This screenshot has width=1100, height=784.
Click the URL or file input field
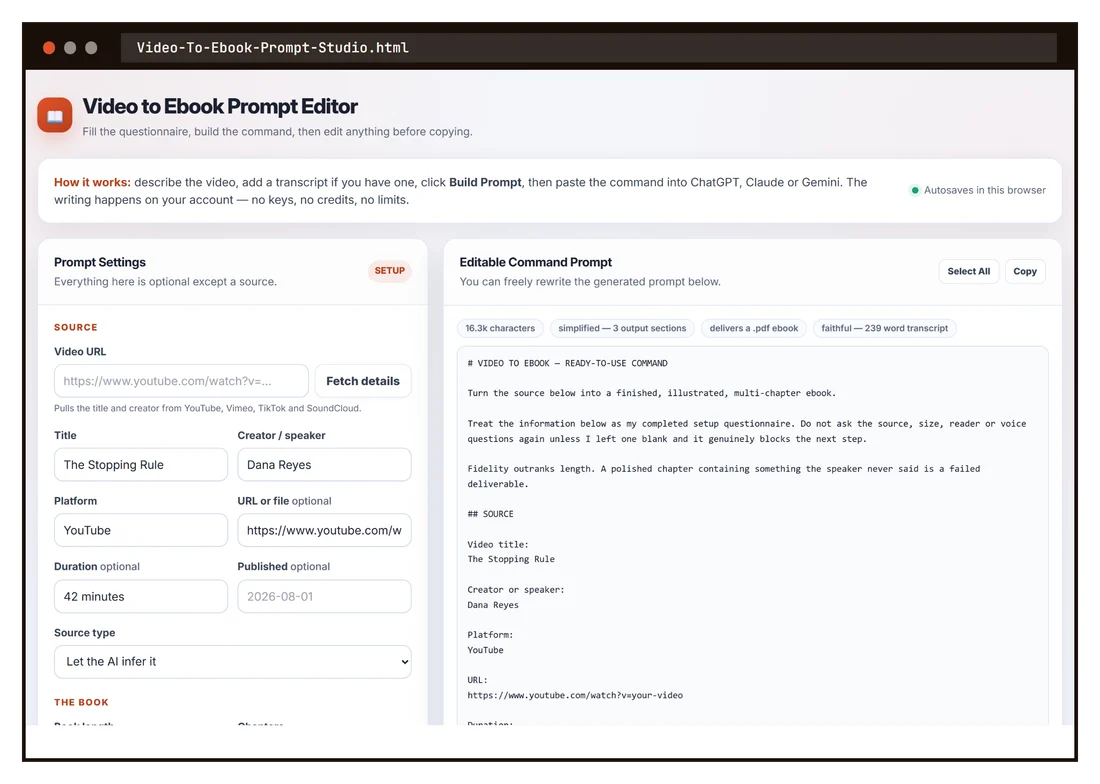(x=324, y=530)
